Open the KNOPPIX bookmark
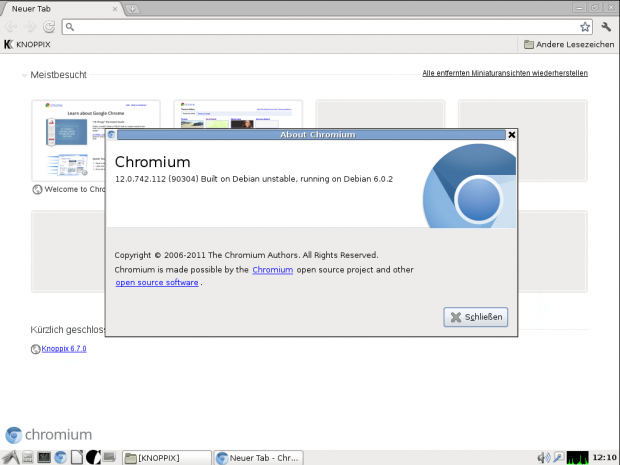This screenshot has width=620, height=465. tap(27, 44)
